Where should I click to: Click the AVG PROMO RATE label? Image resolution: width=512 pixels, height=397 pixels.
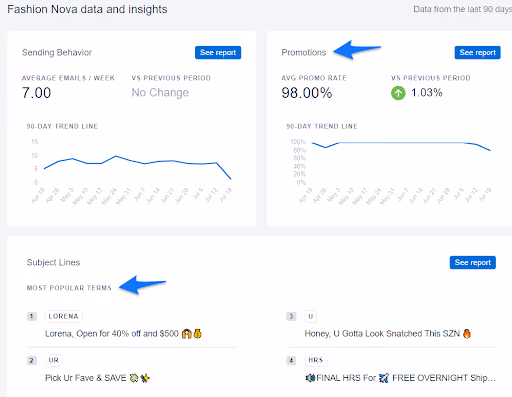[x=314, y=78]
